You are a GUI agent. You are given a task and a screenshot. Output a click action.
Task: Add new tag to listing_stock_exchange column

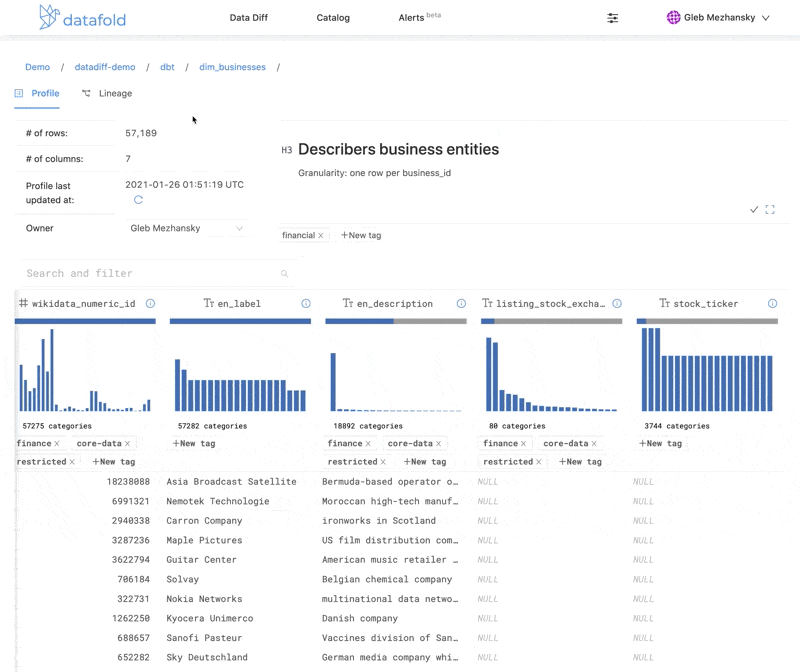[x=580, y=462]
